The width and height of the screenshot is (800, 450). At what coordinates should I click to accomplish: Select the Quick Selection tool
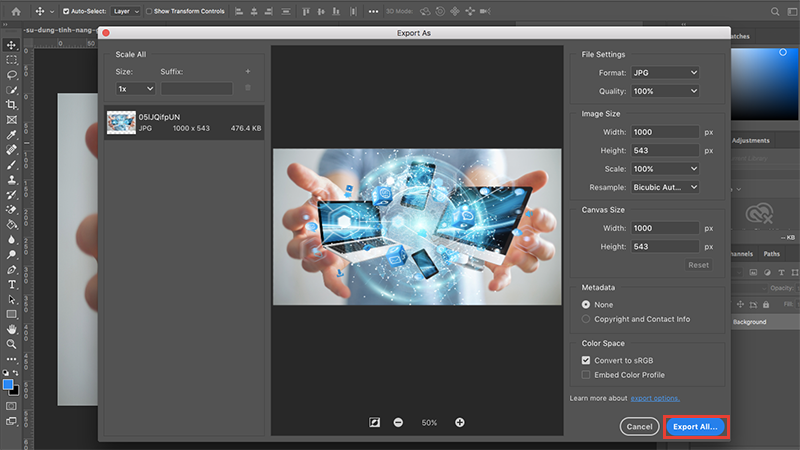click(x=11, y=90)
